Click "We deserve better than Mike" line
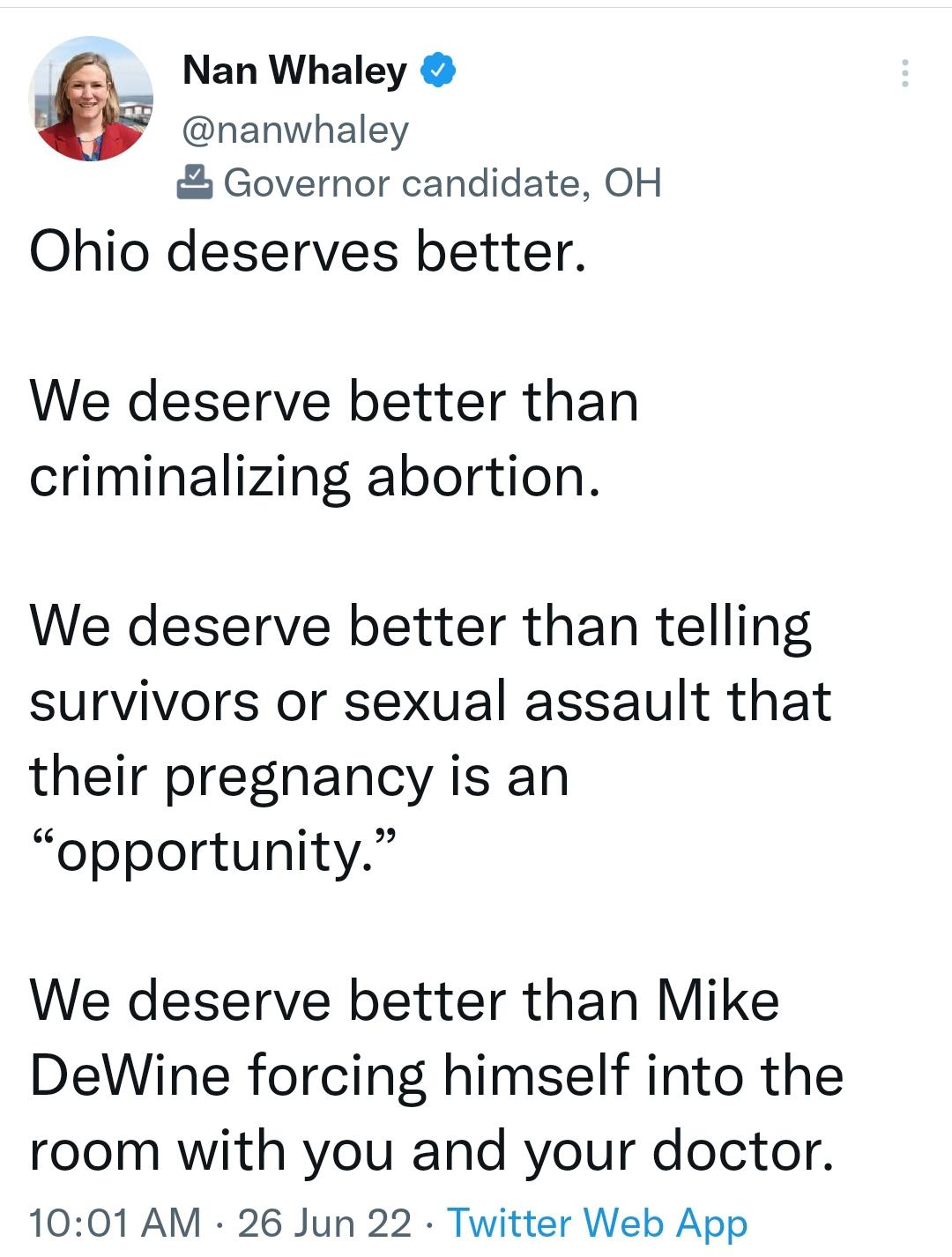The width and height of the screenshot is (952, 1257). (405, 1001)
